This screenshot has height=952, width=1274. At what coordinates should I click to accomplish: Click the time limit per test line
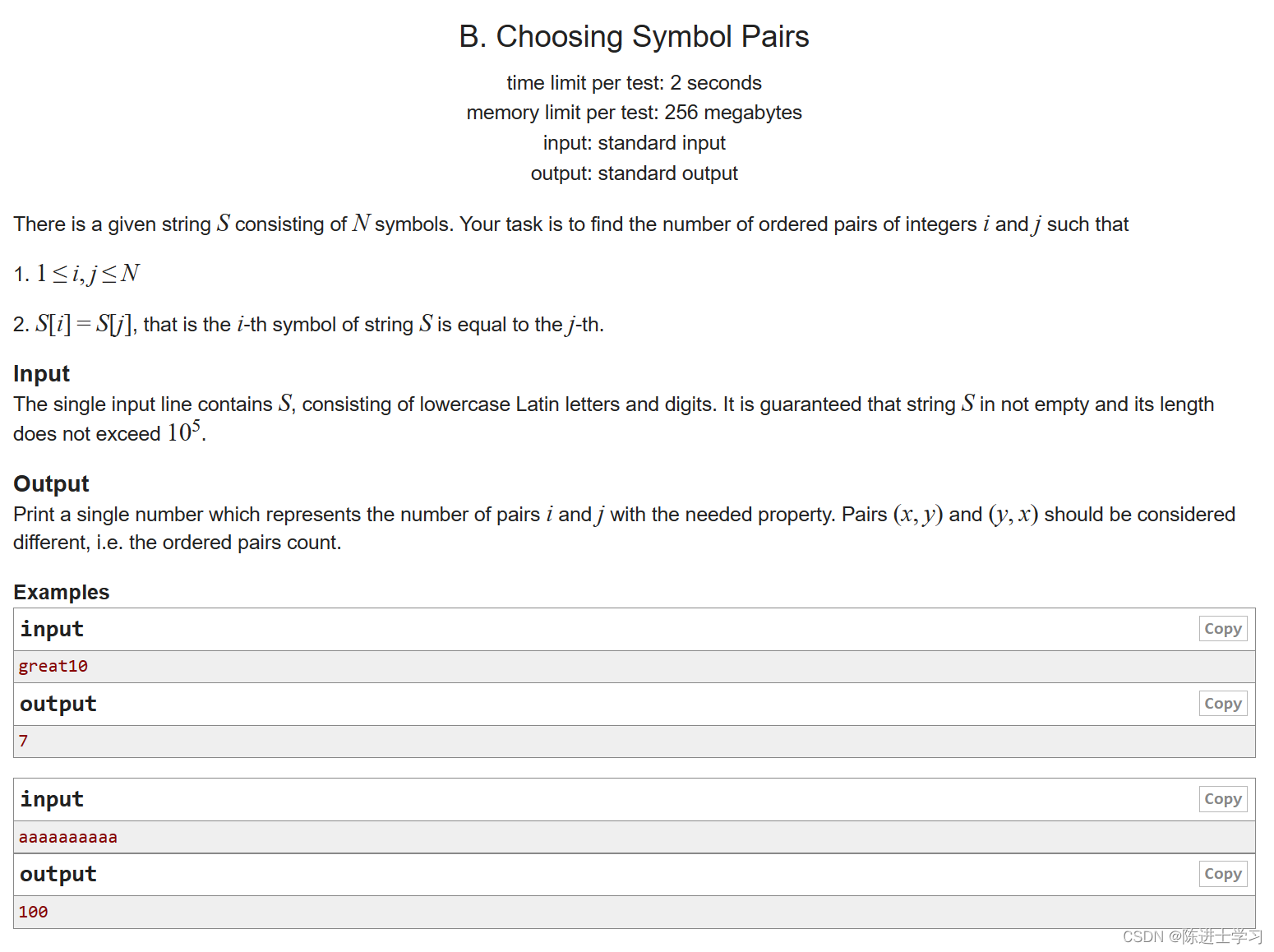[634, 82]
